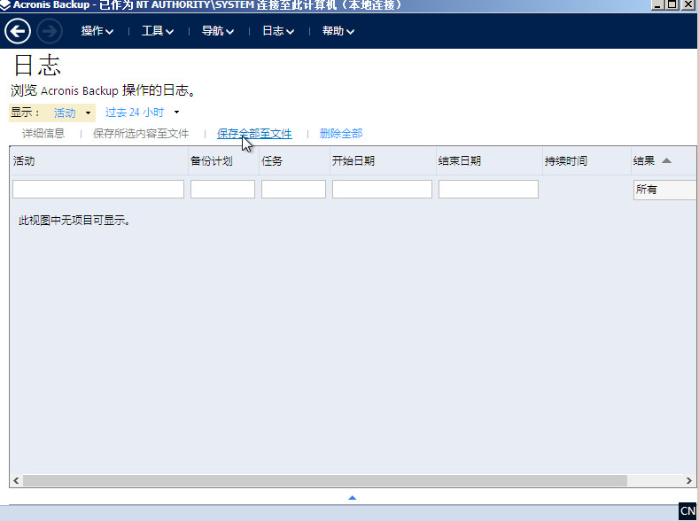Screen dimensions: 699x521
Task: Click 删除全部 link
Action: [341, 133]
